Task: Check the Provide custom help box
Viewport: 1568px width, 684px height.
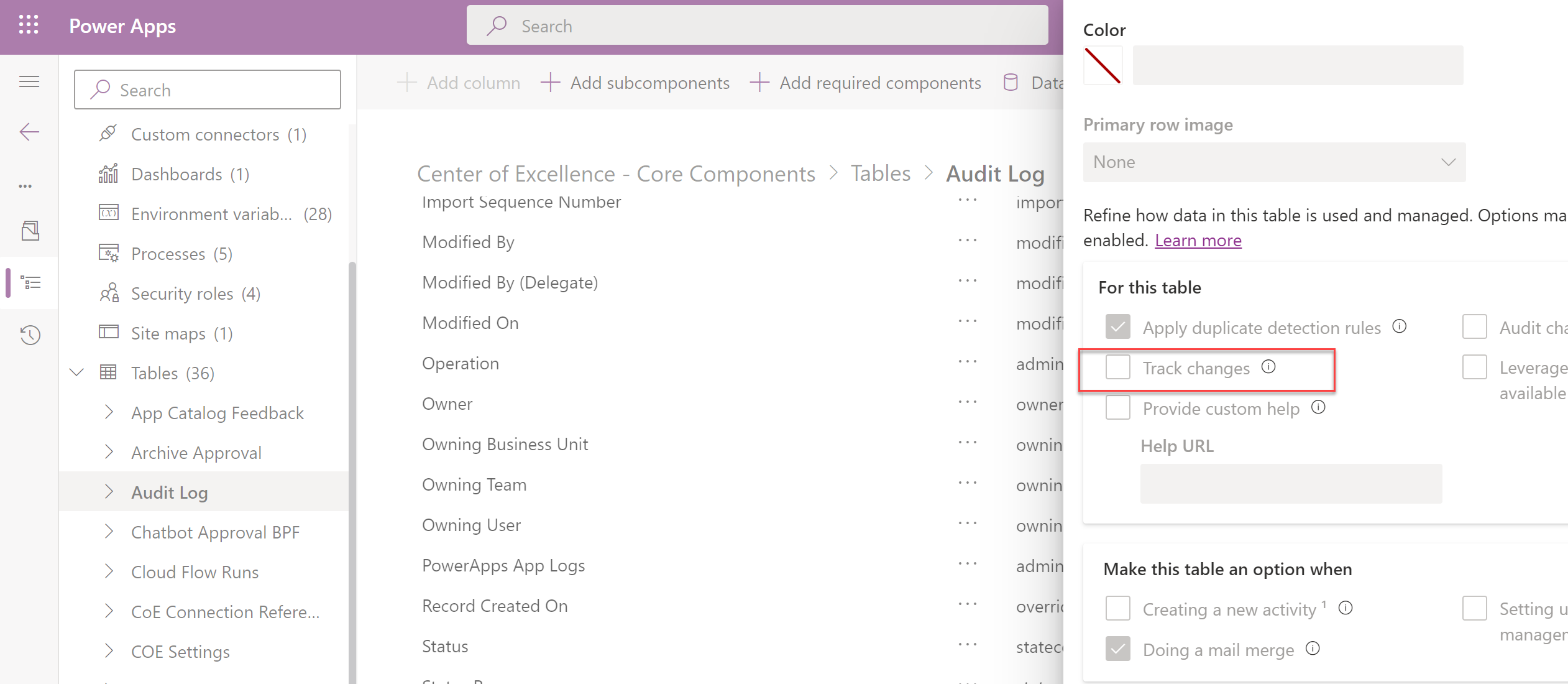Action: [1117, 408]
